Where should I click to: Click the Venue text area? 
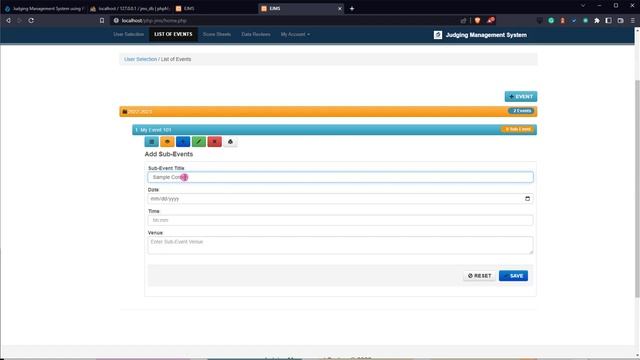tap(340, 245)
